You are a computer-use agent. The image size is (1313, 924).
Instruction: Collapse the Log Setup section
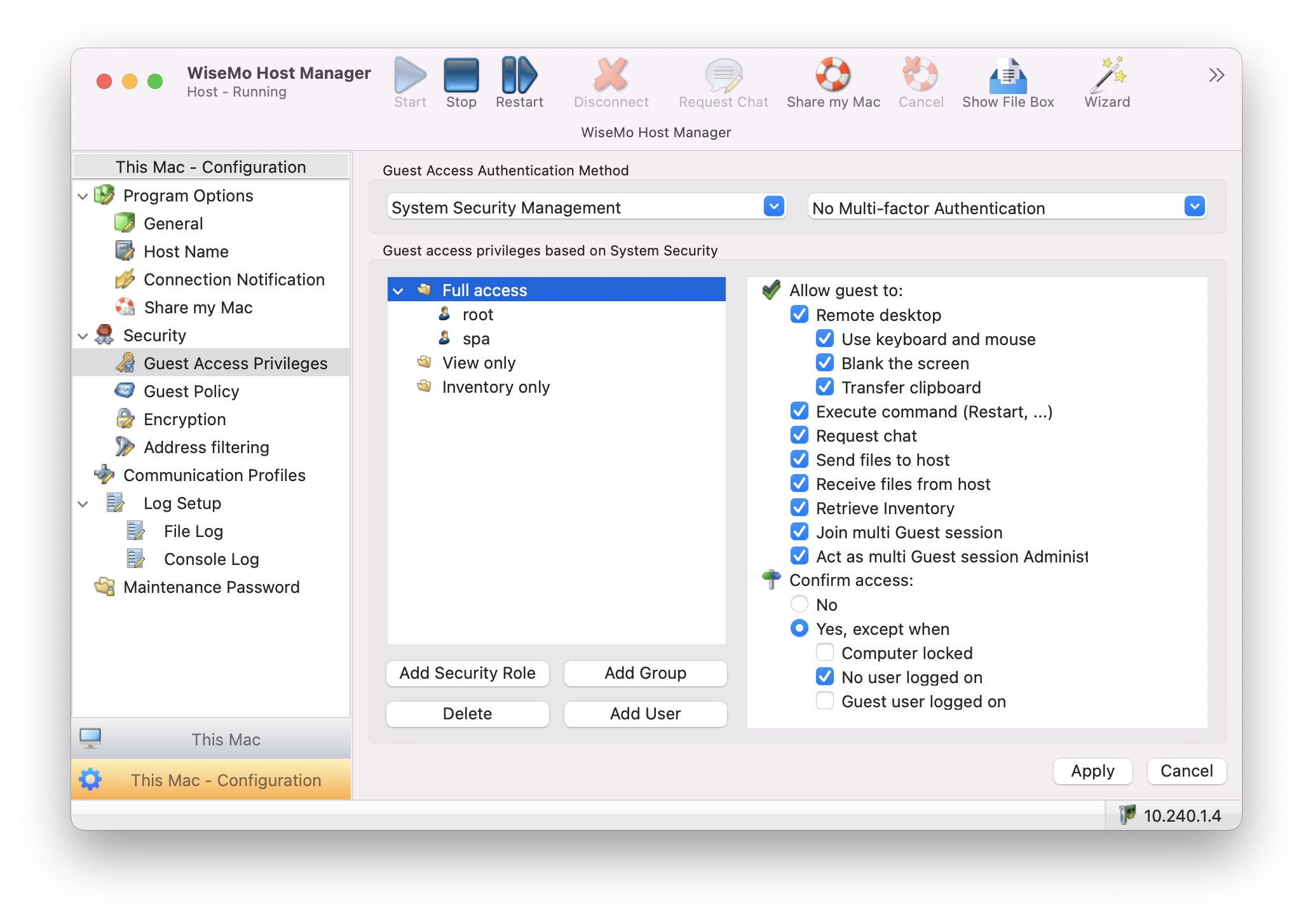[83, 504]
